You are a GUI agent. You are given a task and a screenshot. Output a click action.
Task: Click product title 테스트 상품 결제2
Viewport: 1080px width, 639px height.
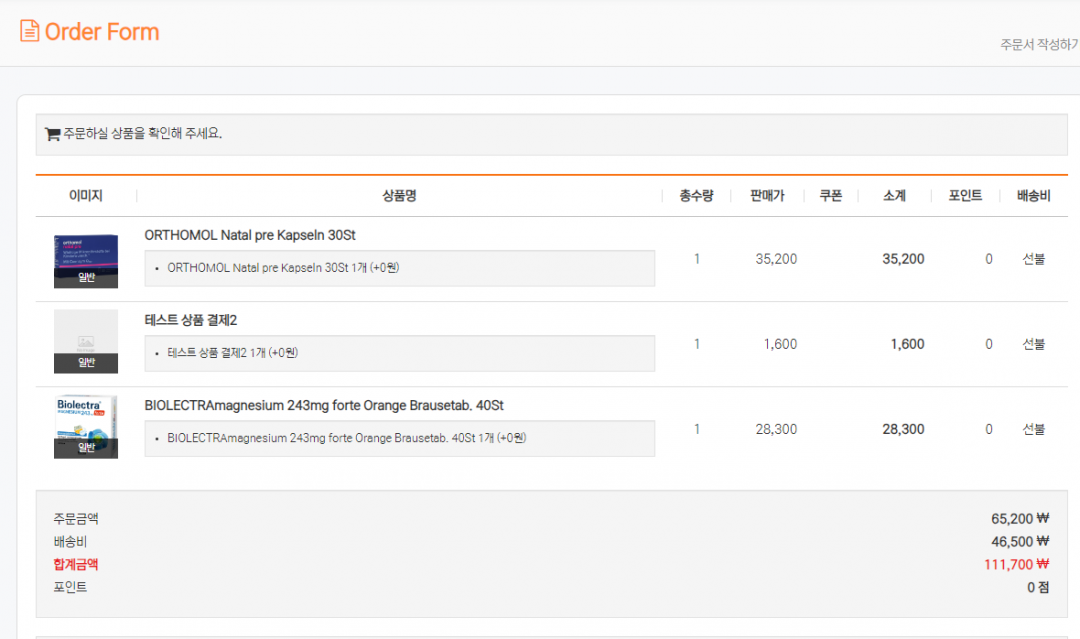191,320
